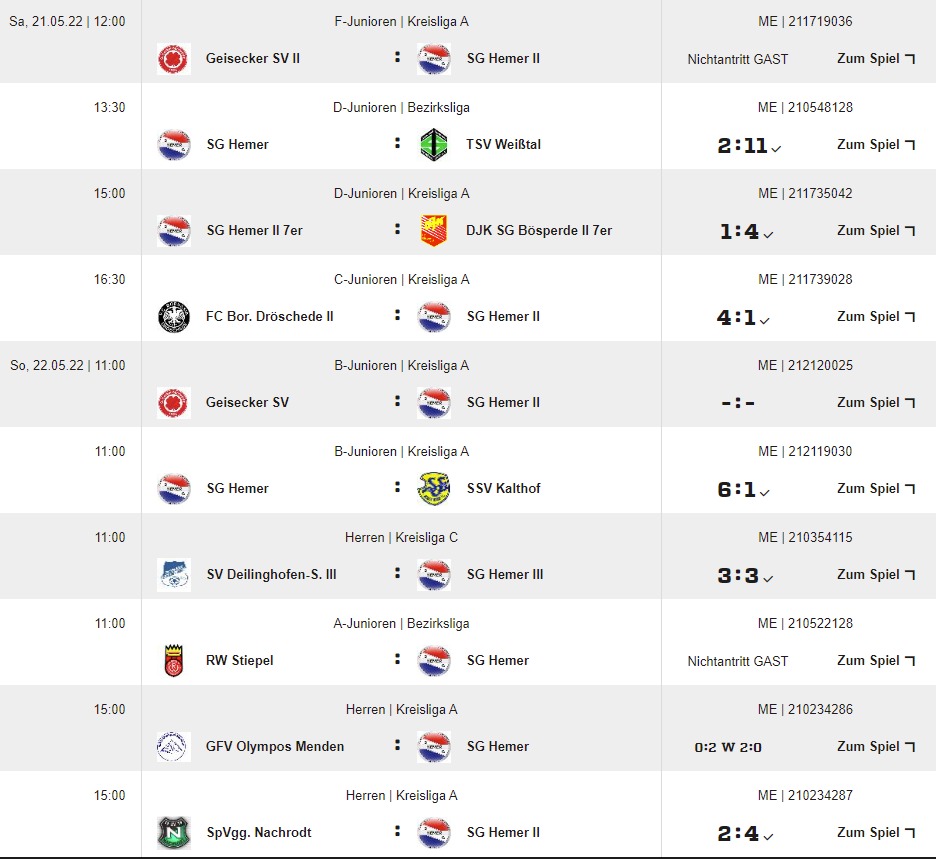Click the TSV Weißtal club logo

pos(434,145)
